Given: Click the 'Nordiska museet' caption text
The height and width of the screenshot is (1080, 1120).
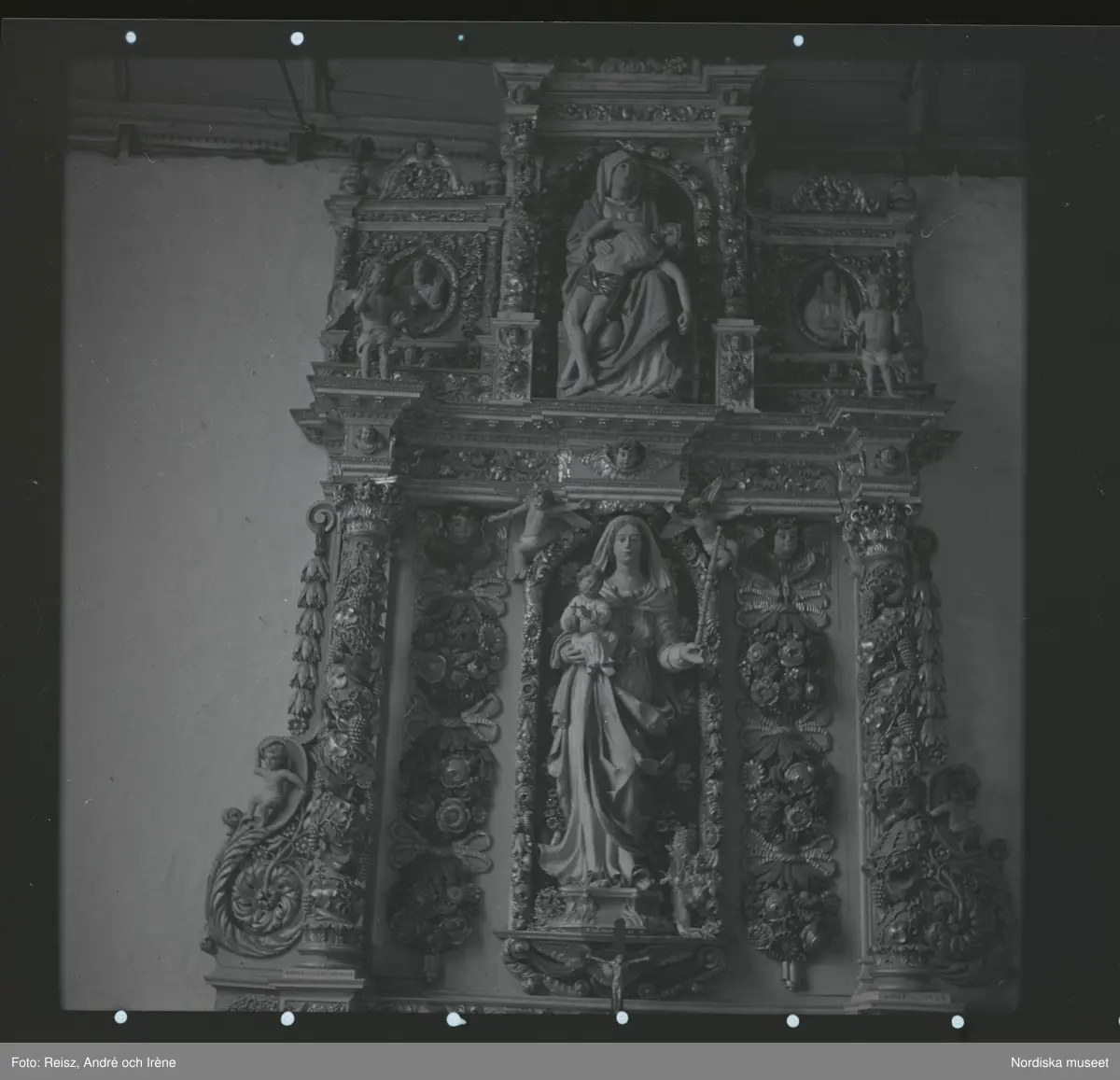Looking at the screenshot, I should click(x=1059, y=1062).
